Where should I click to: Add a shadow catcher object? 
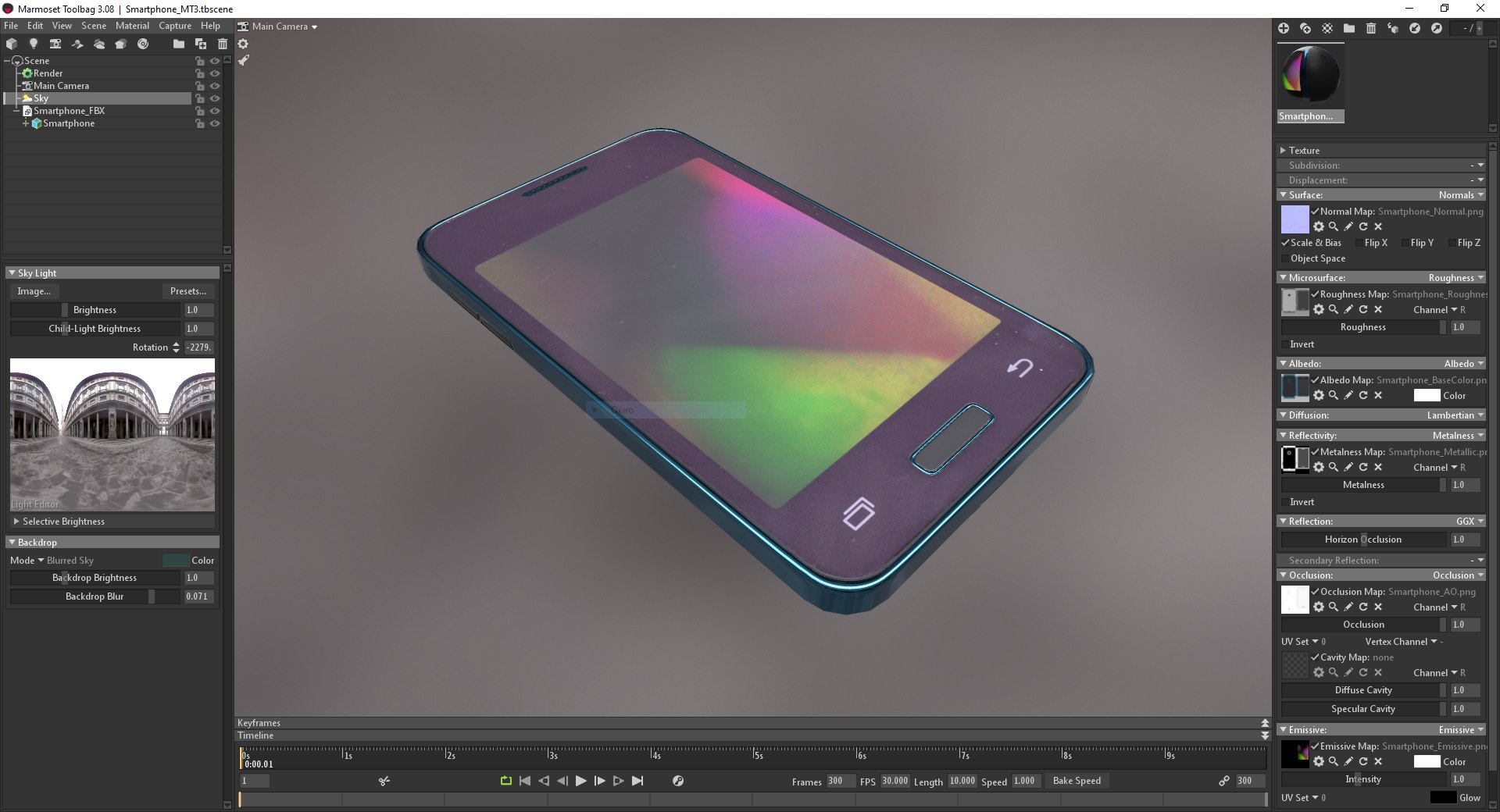click(x=77, y=44)
